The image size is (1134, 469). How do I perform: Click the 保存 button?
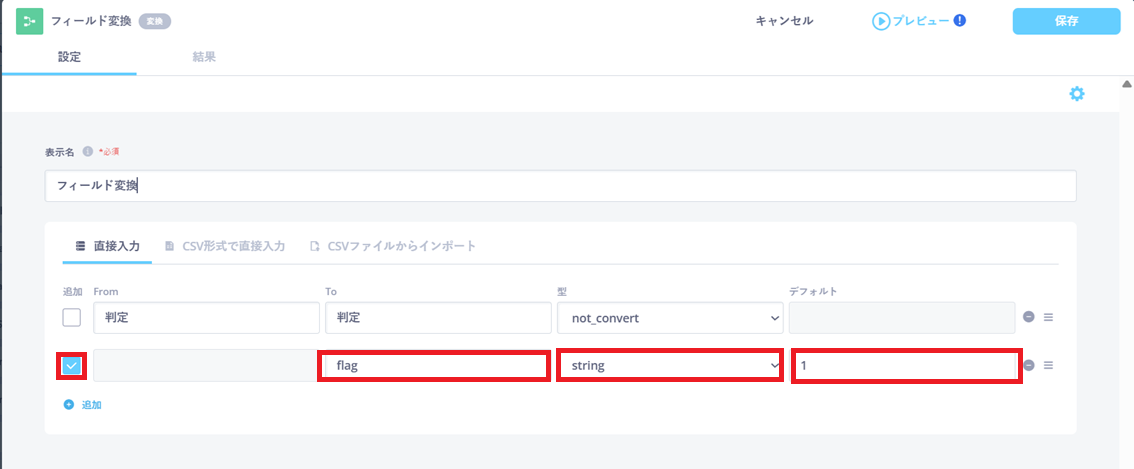pyautogui.click(x=1066, y=21)
